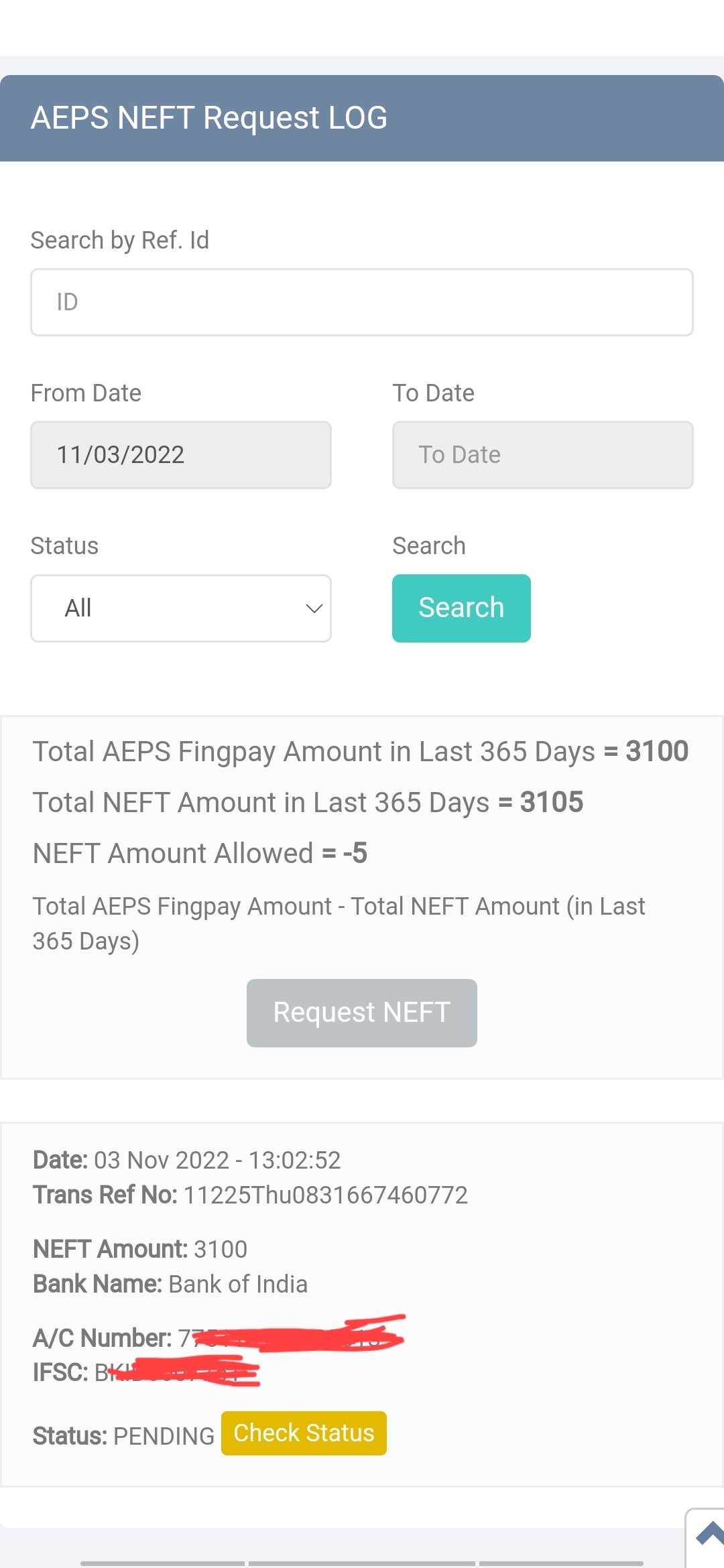Focus the Search by Ref. Id field

(x=361, y=302)
